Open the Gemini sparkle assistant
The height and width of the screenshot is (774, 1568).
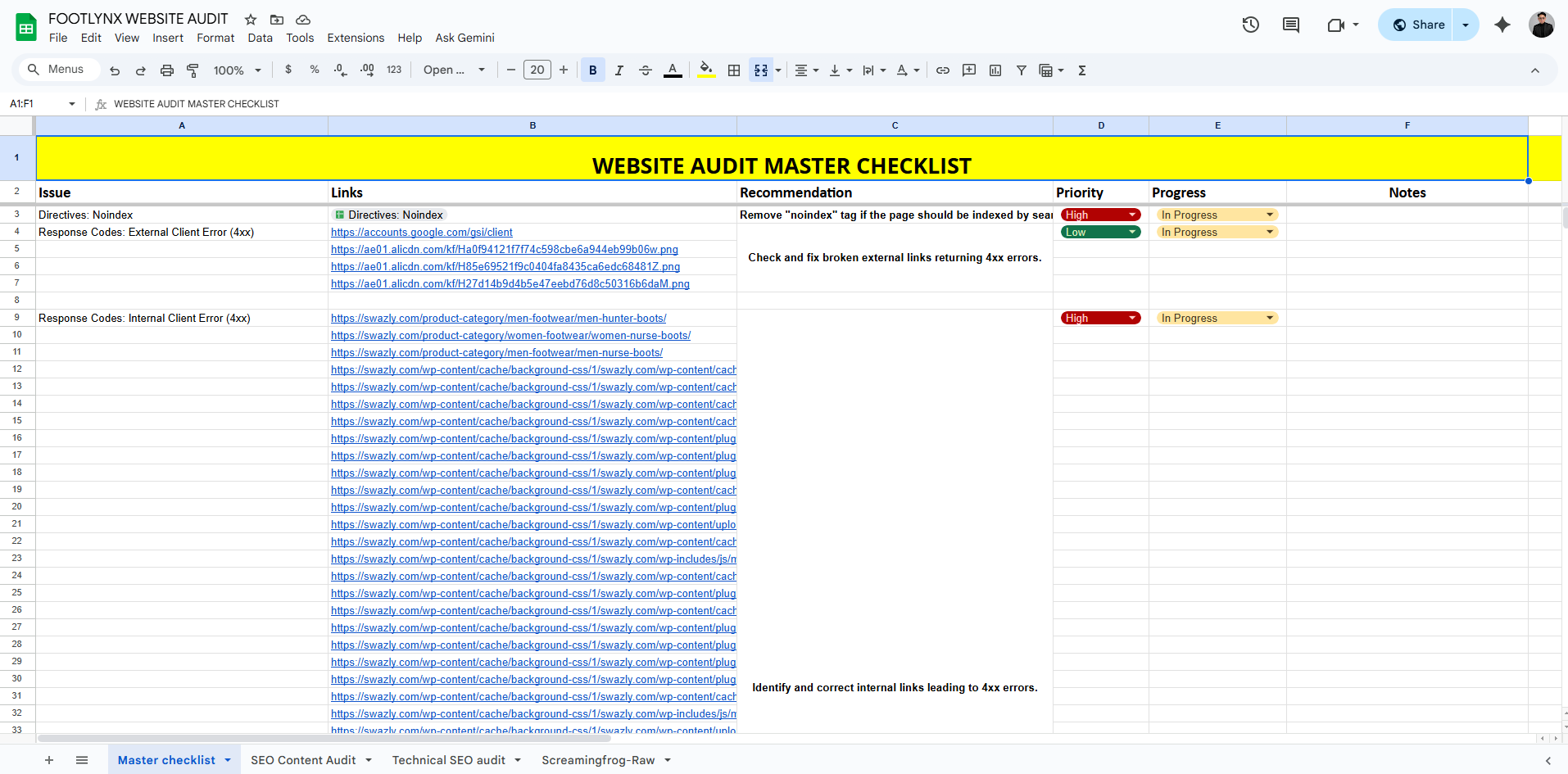1502,25
